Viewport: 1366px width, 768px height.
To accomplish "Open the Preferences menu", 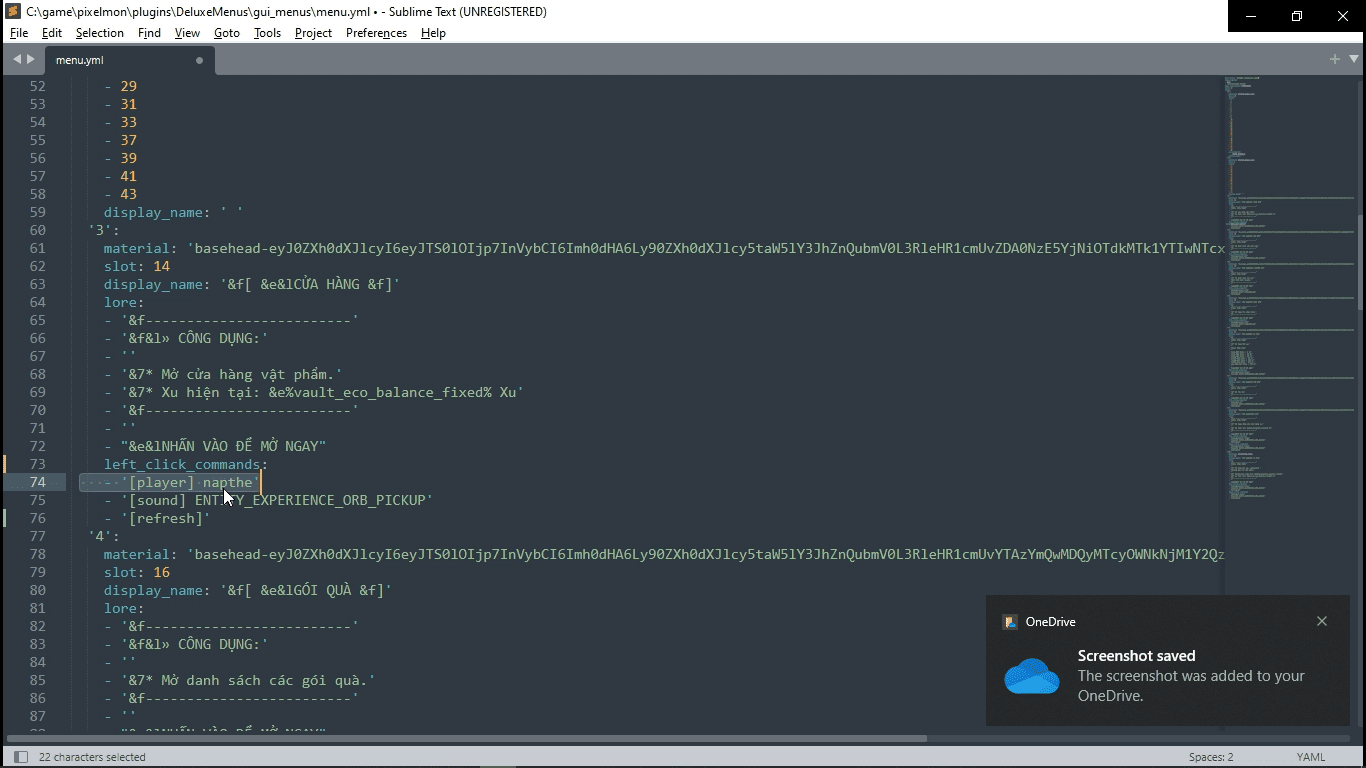I will (376, 33).
